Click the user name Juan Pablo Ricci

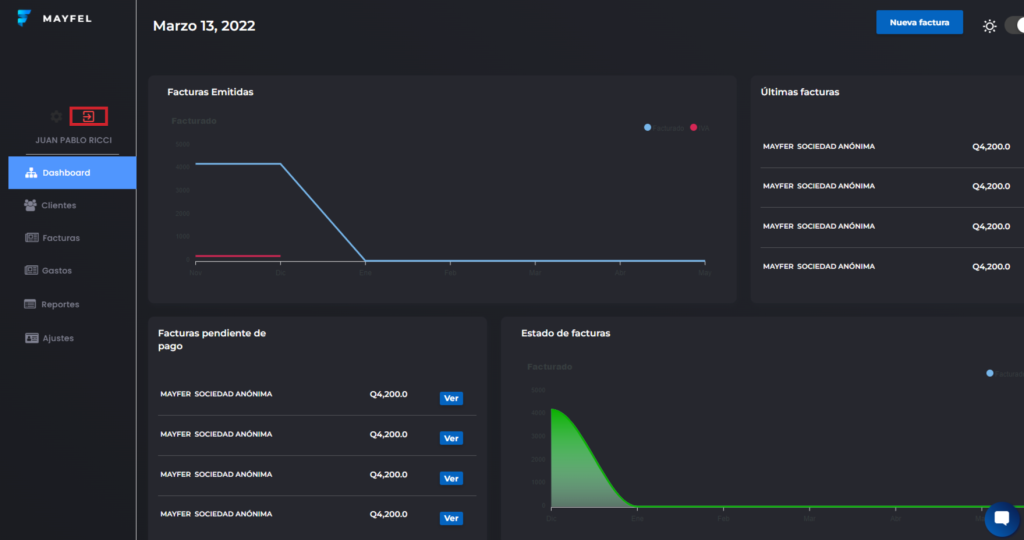[x=72, y=141]
